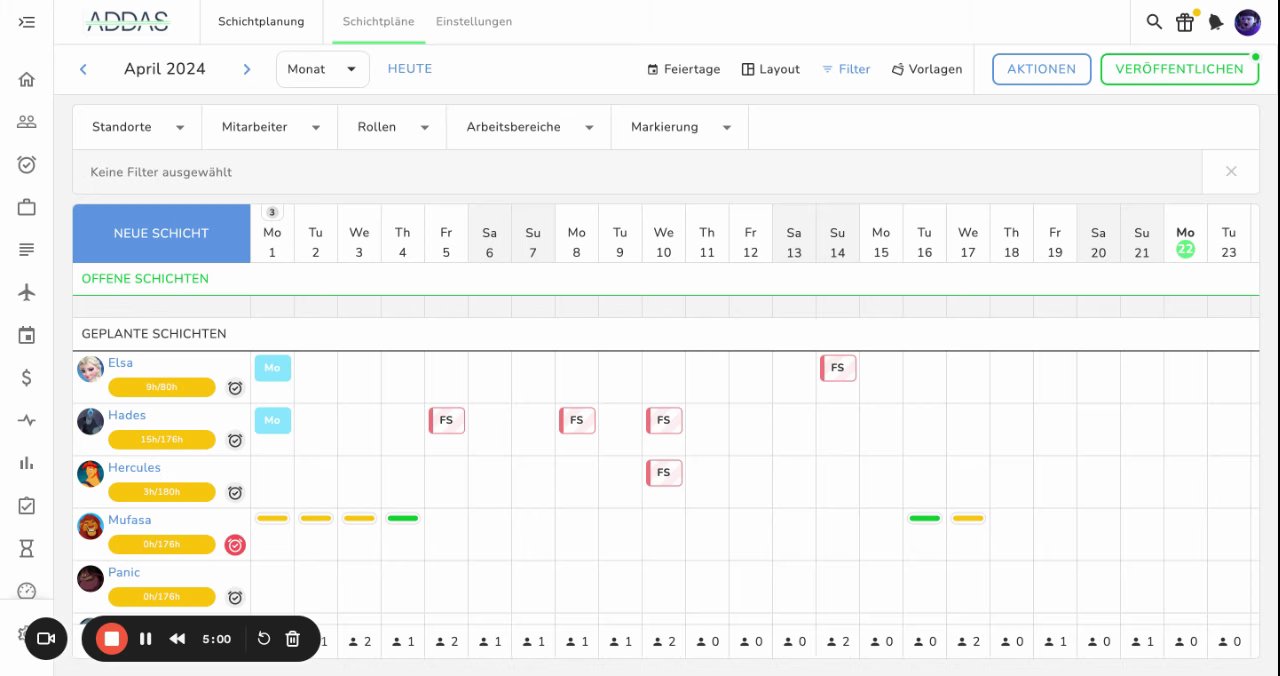The image size is (1280, 676).
Task: Open the bar chart icon in sidebar
Action: click(27, 463)
